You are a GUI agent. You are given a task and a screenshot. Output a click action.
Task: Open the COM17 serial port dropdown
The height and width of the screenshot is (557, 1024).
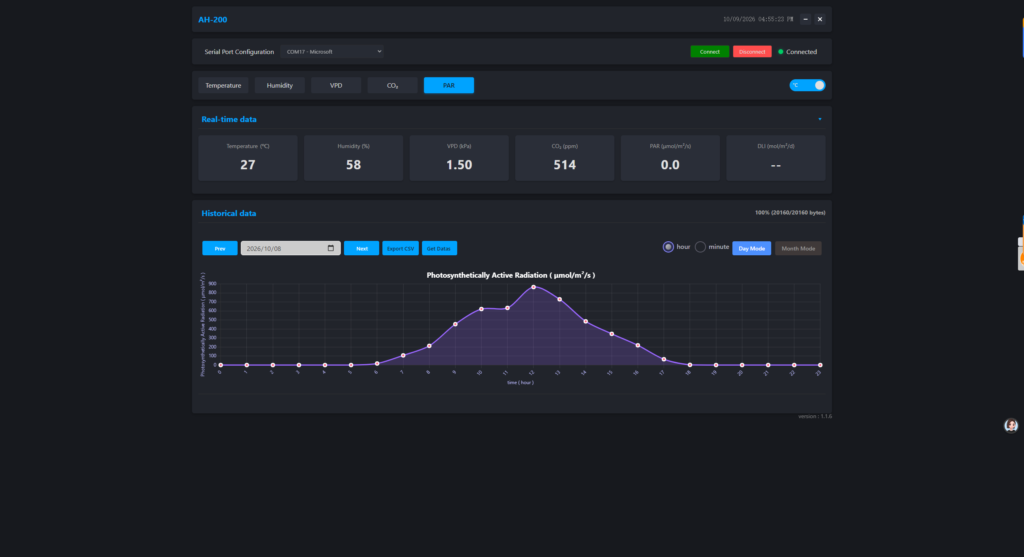tap(332, 52)
